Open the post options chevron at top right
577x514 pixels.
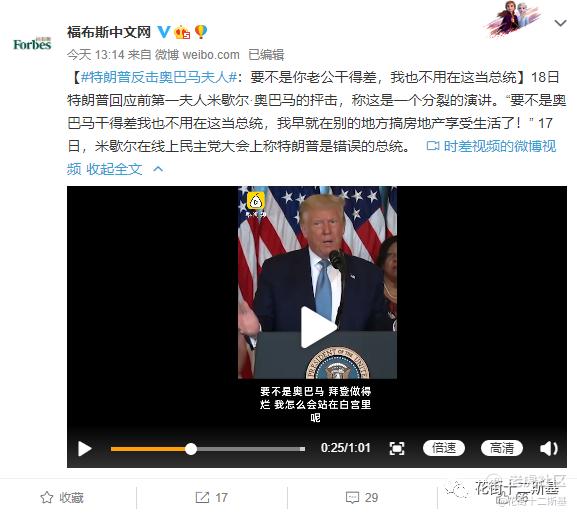[x=560, y=23]
